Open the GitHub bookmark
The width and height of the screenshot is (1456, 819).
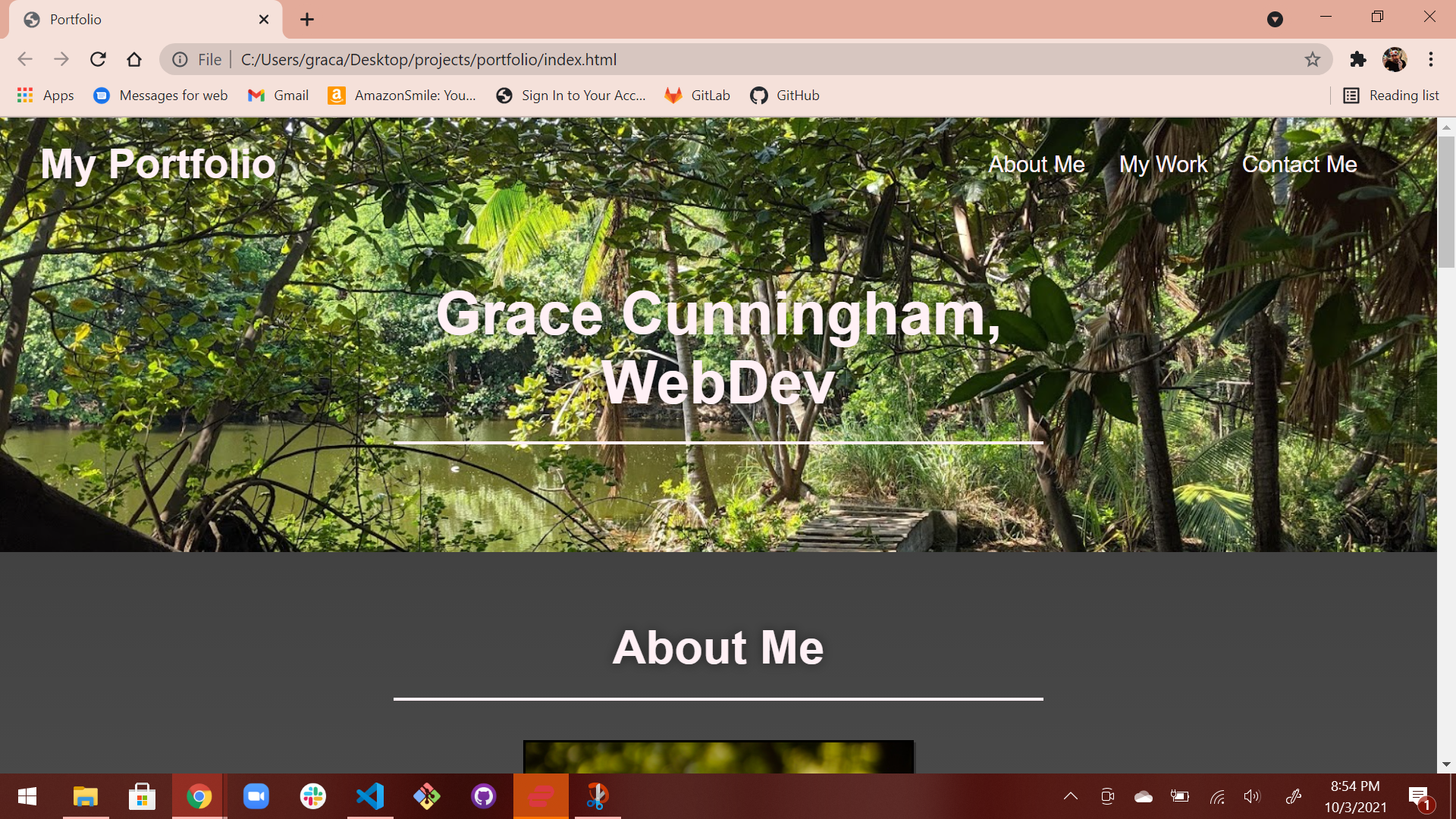785,96
